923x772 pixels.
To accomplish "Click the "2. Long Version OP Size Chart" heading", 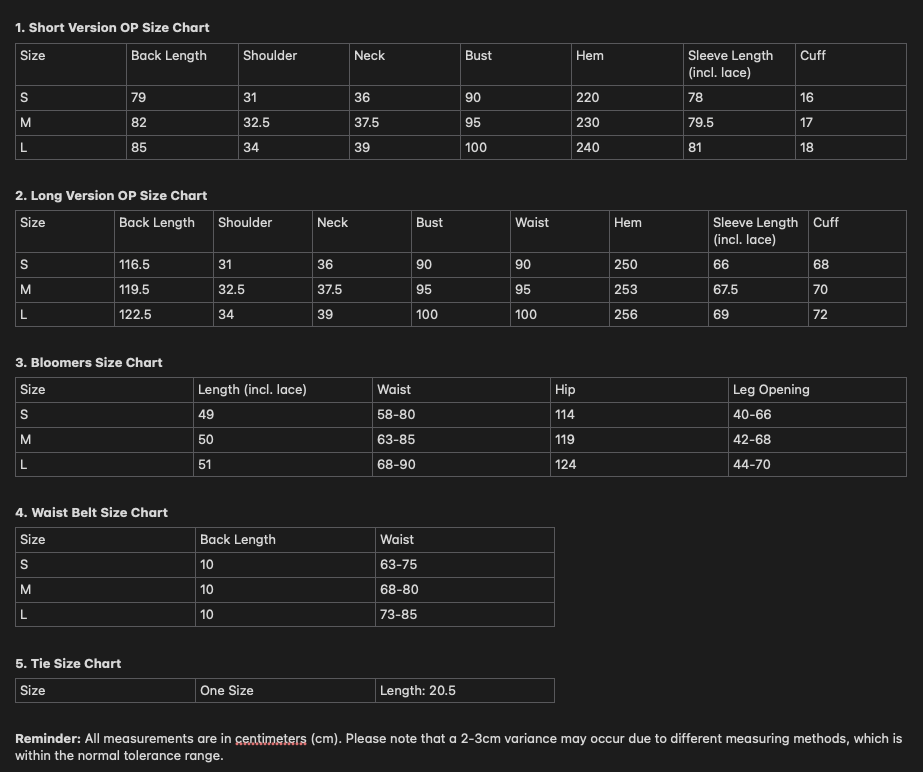I will (111, 195).
